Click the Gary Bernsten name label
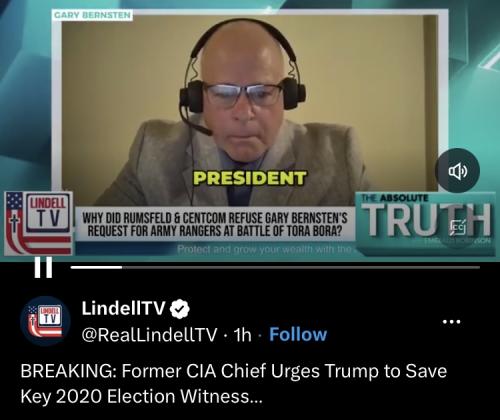Image resolution: width=500 pixels, height=420 pixels. (92, 15)
